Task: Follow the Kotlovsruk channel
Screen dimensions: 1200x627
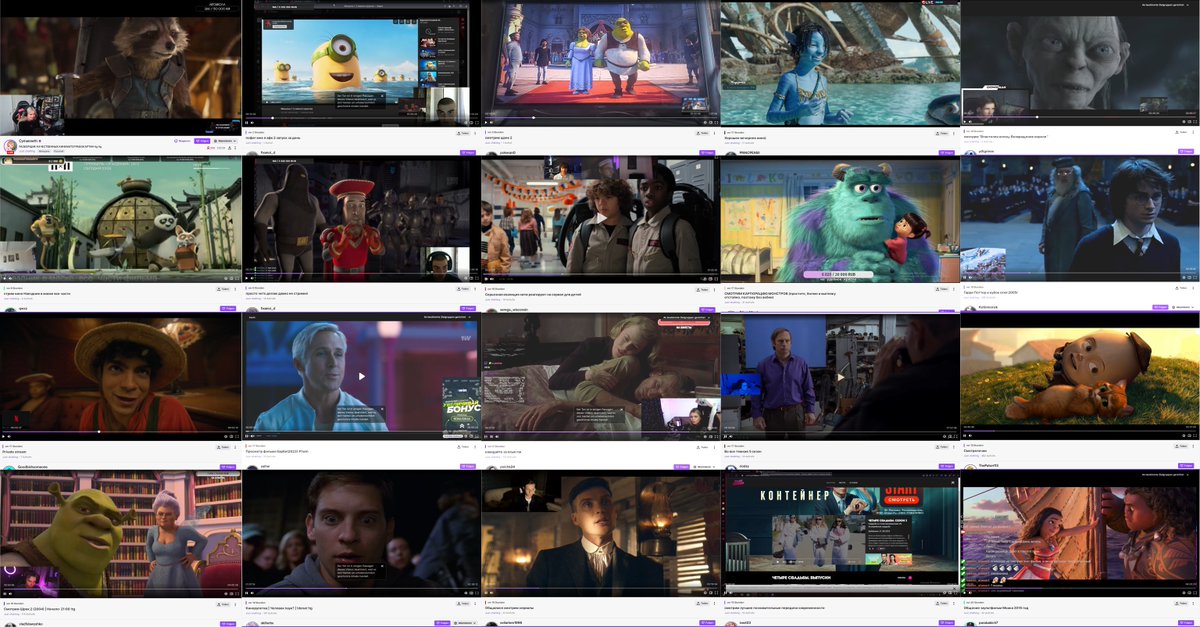Action: [x=1160, y=307]
